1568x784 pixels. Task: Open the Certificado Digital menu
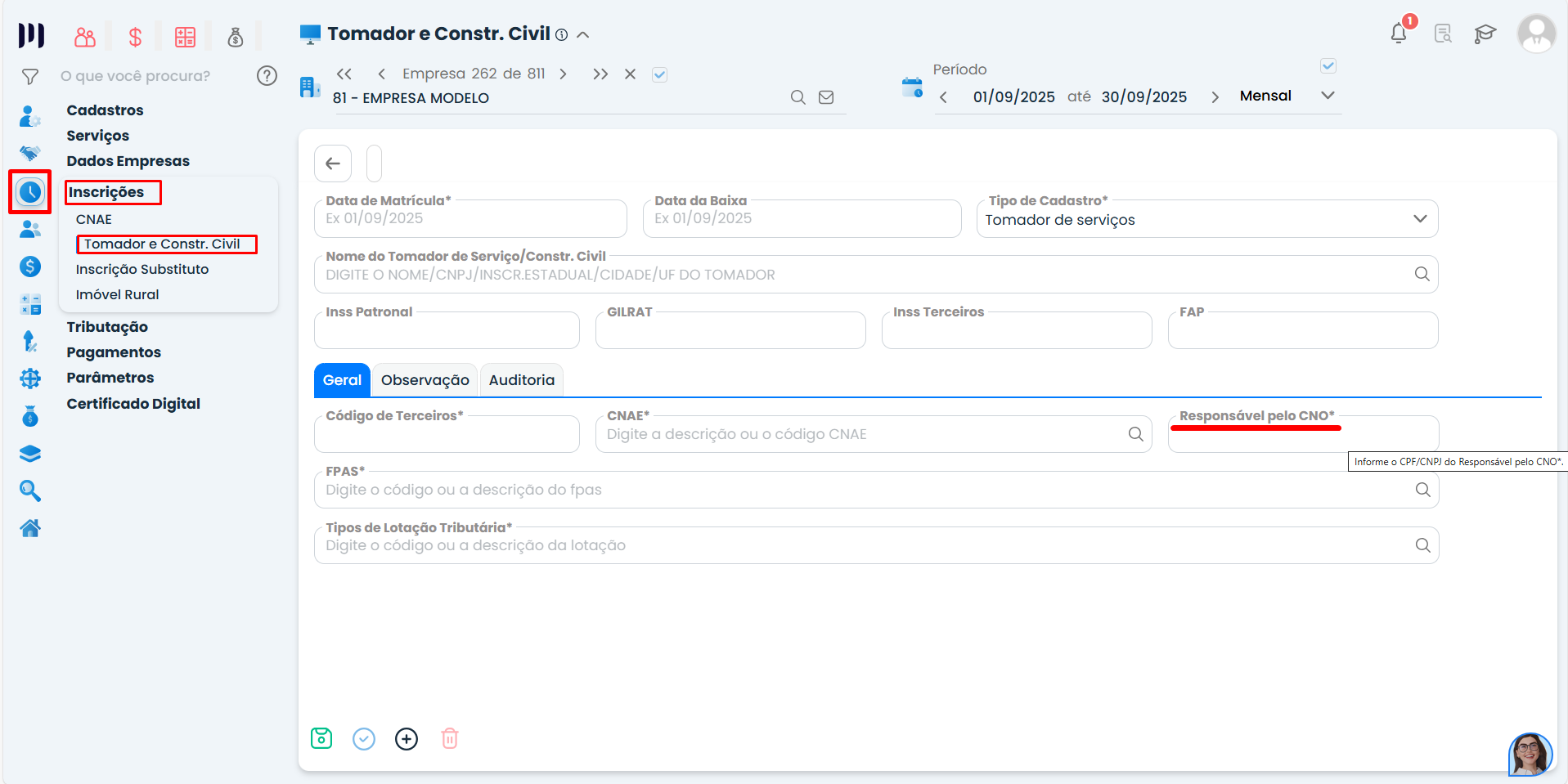click(133, 404)
